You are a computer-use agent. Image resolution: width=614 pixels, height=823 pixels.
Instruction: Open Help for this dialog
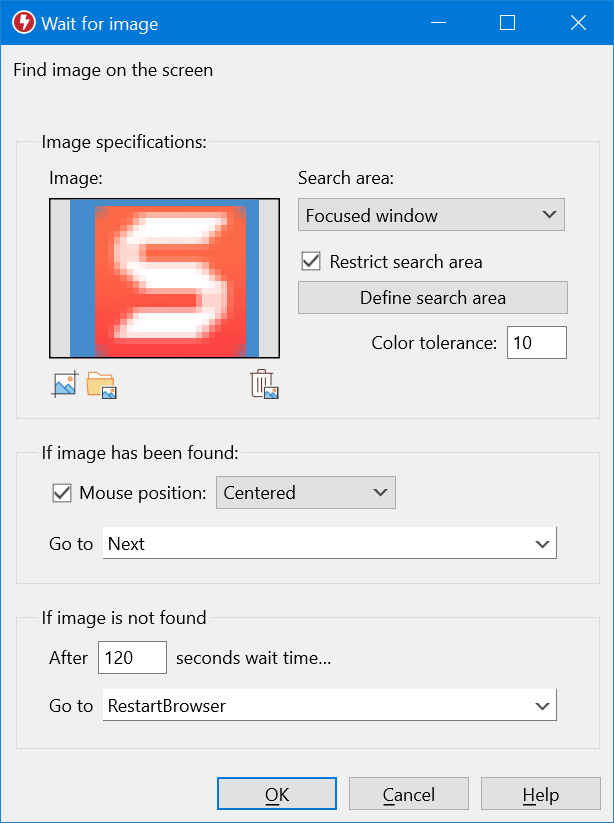coord(541,794)
